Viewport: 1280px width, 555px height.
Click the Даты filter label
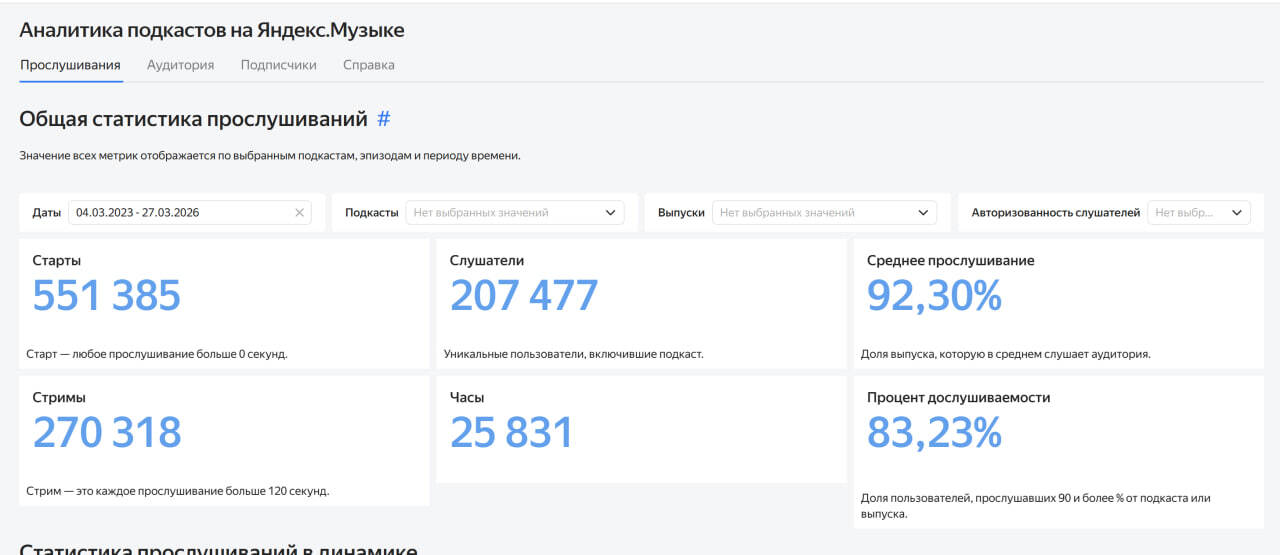[46, 212]
